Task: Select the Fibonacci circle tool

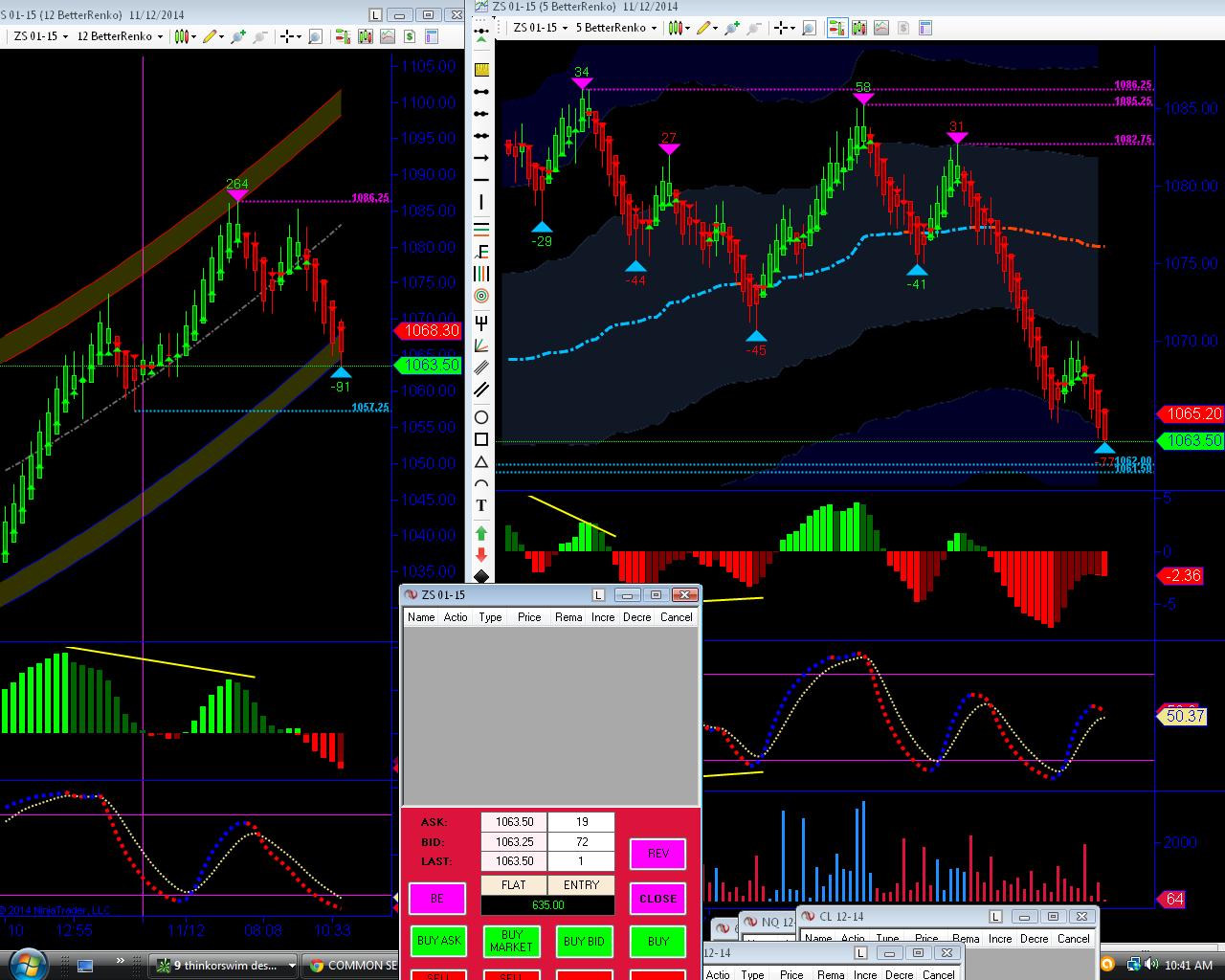Action: (x=481, y=297)
